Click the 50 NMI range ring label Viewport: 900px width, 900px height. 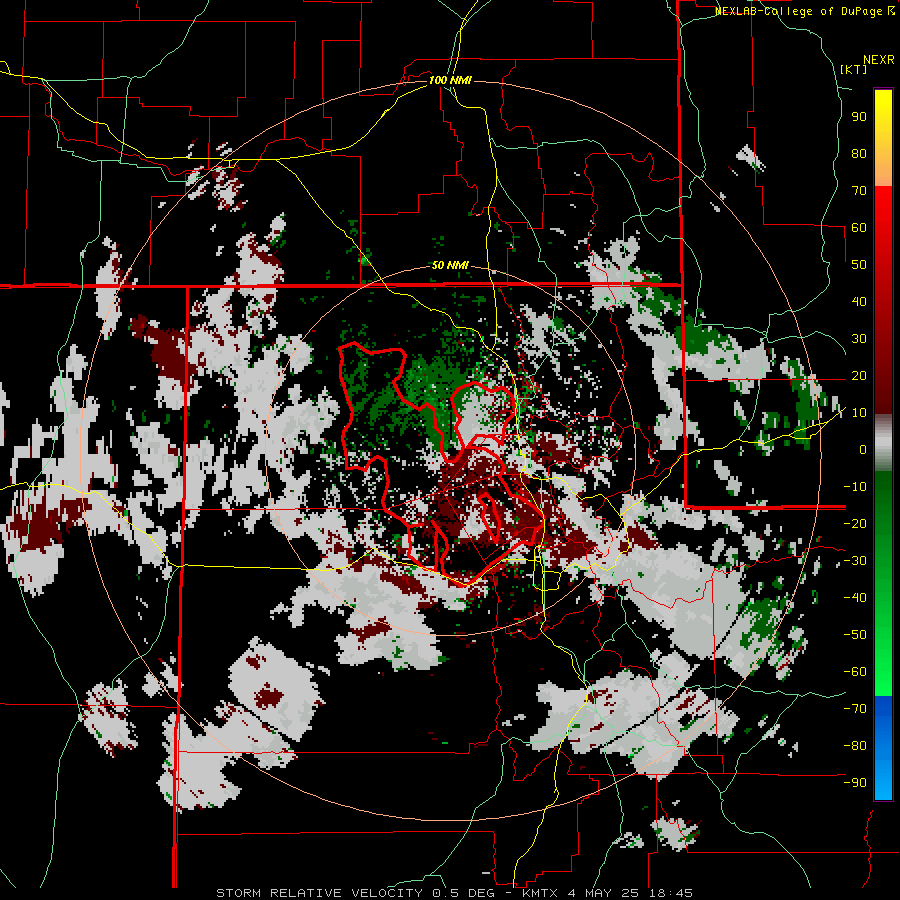[451, 265]
